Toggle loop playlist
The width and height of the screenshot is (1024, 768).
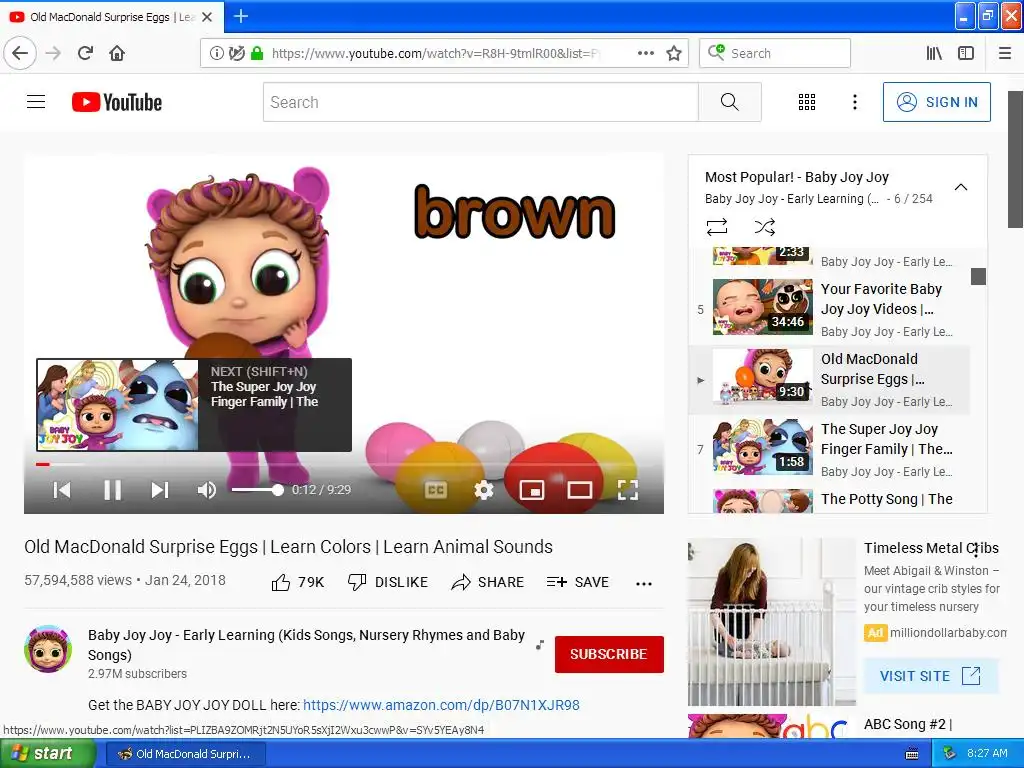click(x=717, y=227)
